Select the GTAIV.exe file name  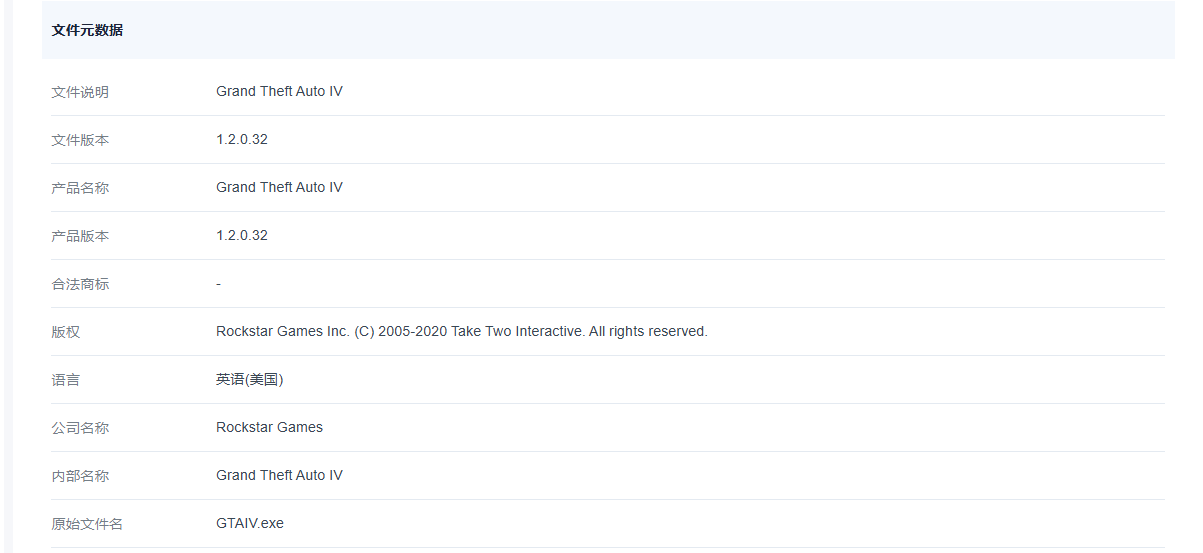pos(250,523)
